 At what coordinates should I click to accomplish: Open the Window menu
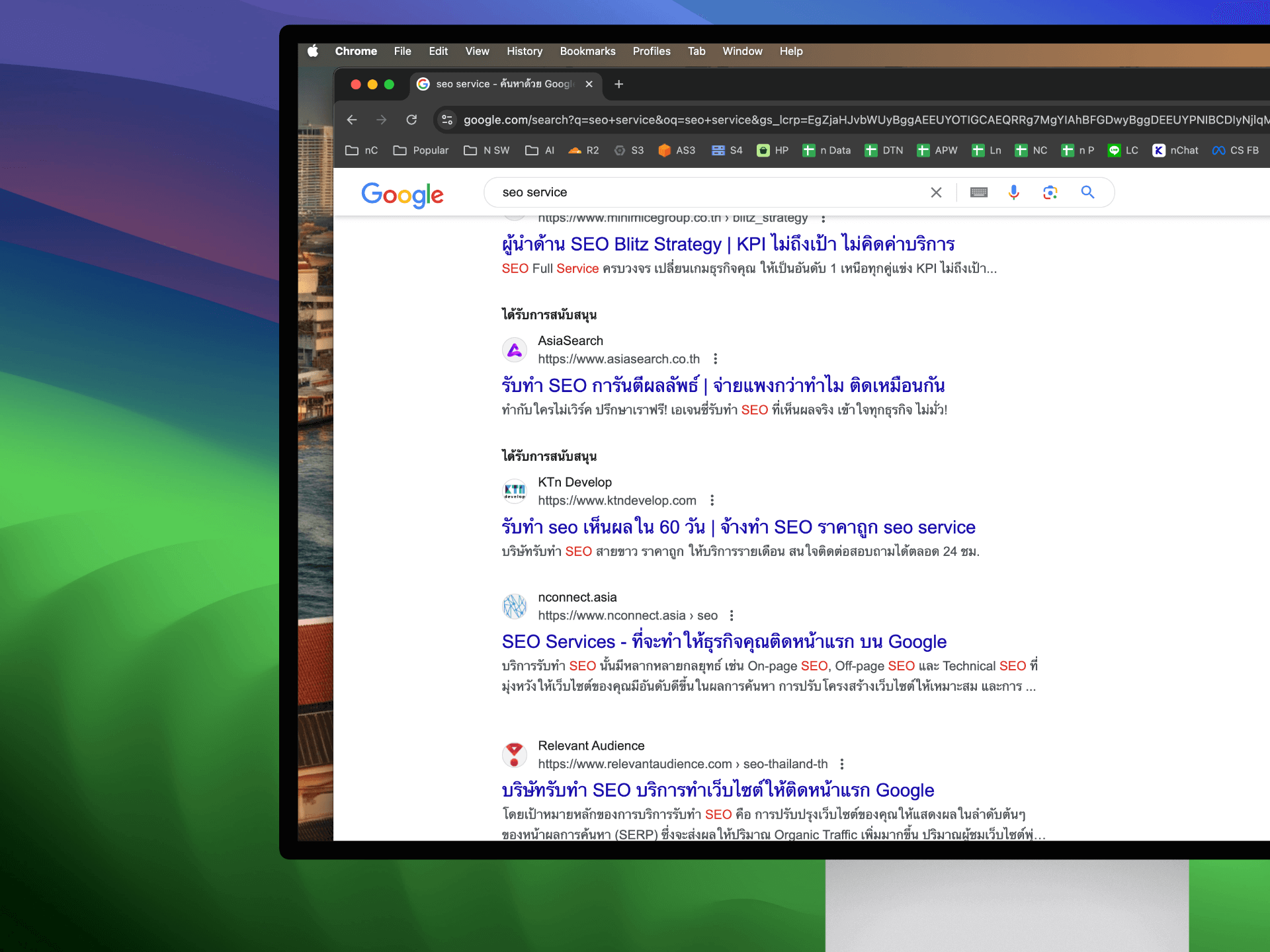(x=742, y=51)
